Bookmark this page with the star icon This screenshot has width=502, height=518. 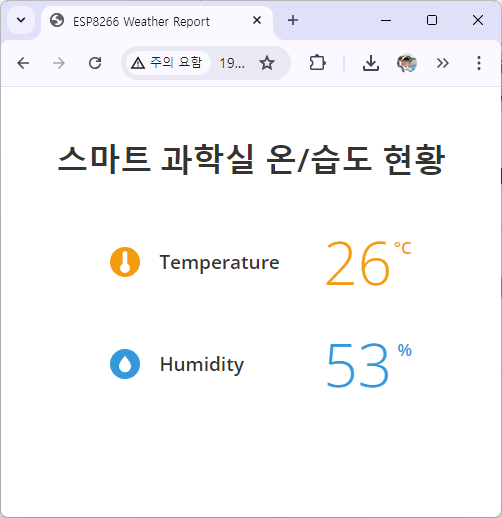click(x=267, y=63)
